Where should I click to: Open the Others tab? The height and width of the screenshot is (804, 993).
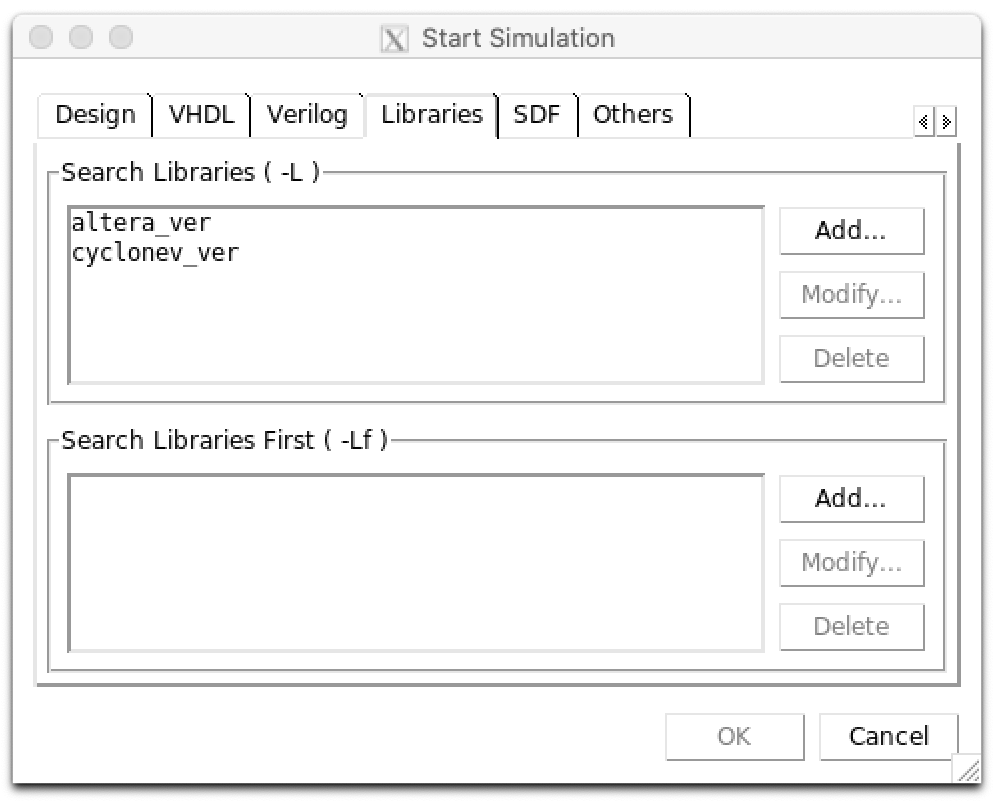coord(633,115)
